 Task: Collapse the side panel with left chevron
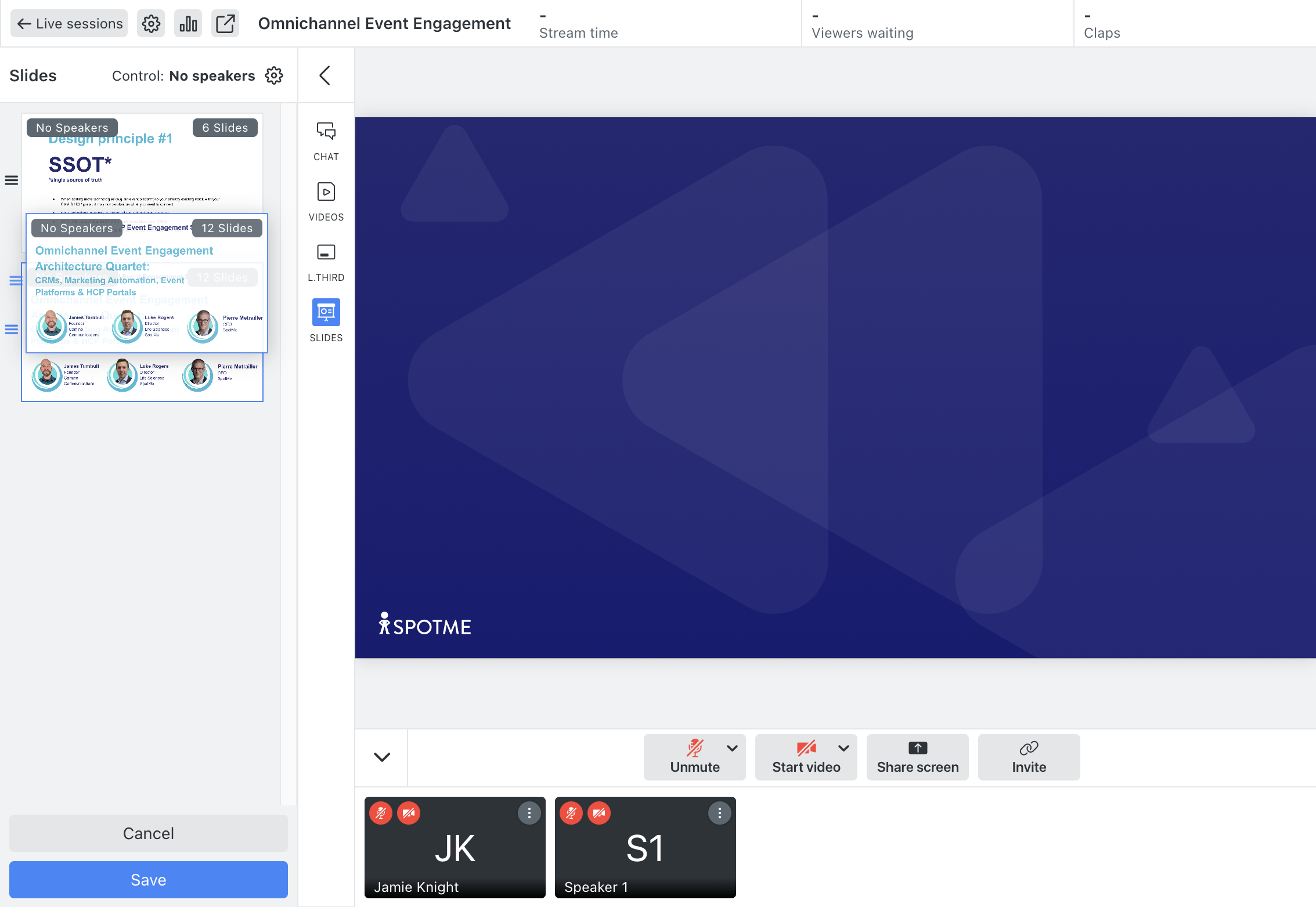[x=325, y=75]
